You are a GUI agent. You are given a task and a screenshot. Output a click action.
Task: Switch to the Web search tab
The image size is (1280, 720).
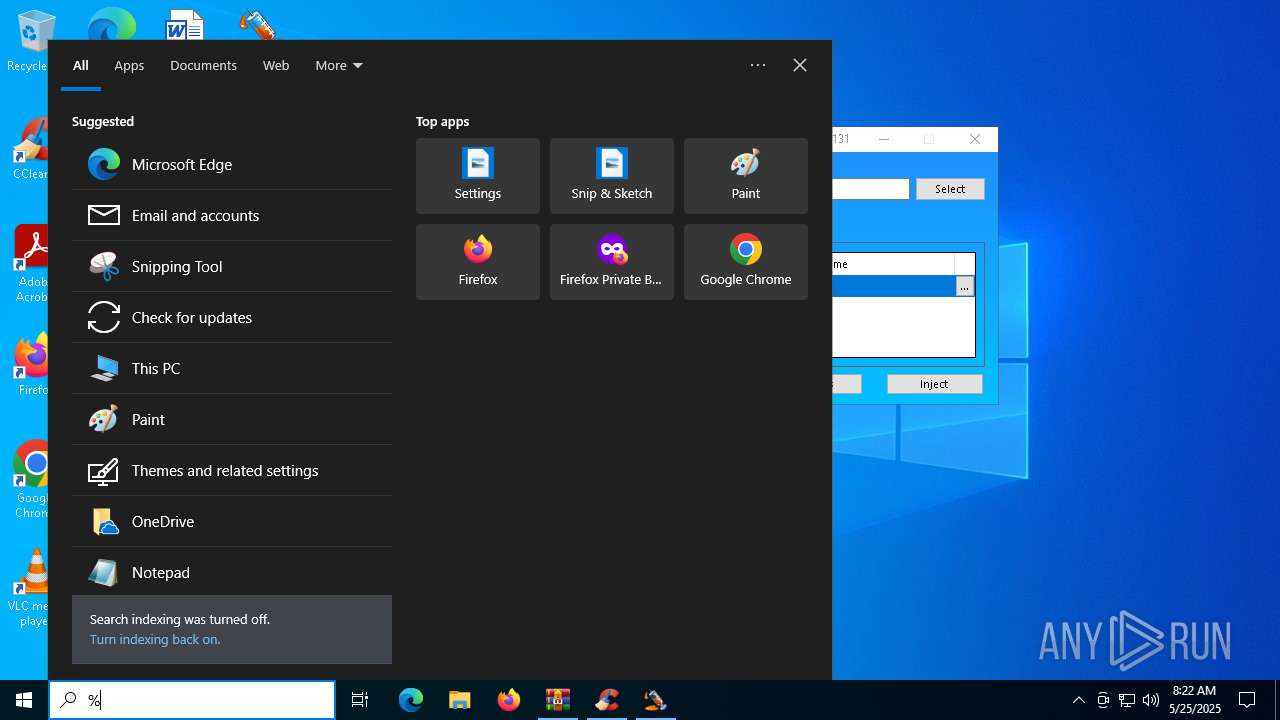[276, 65]
